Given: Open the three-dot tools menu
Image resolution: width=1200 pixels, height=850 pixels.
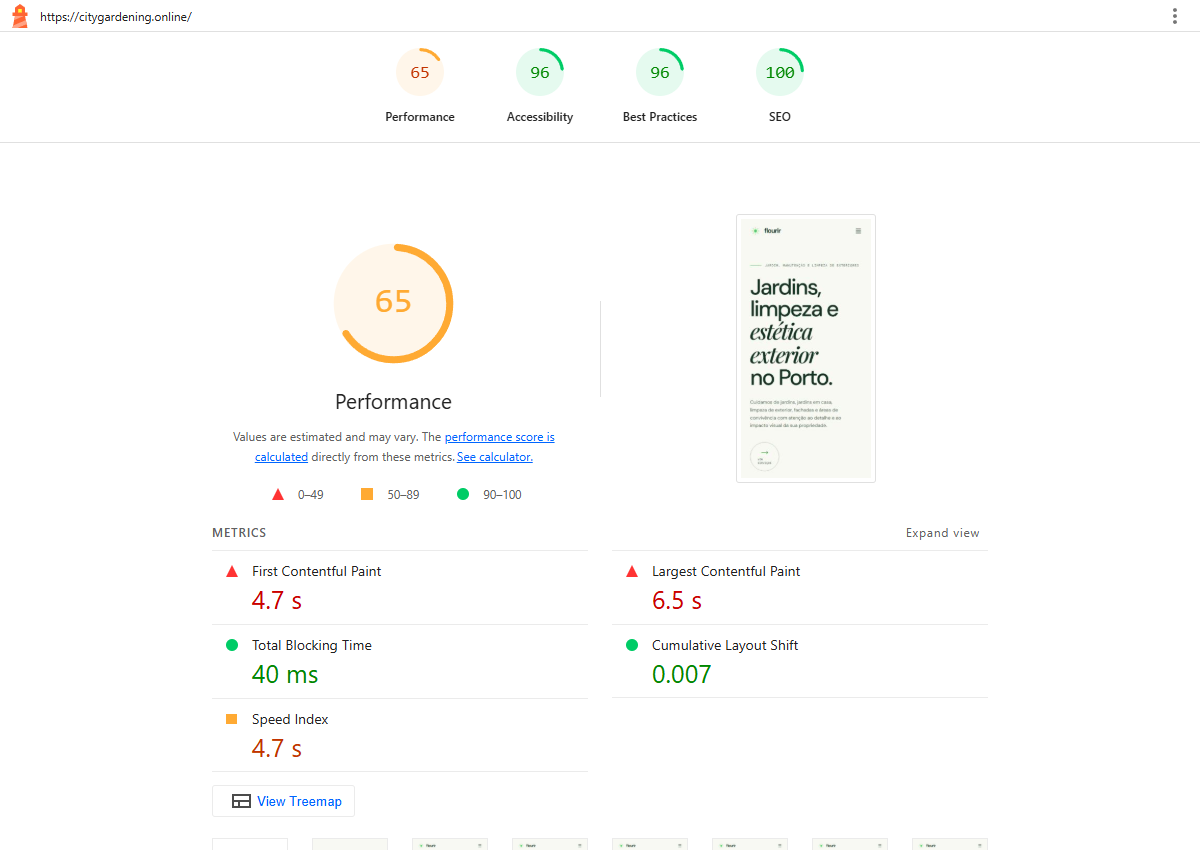Looking at the screenshot, I should point(1175,16).
